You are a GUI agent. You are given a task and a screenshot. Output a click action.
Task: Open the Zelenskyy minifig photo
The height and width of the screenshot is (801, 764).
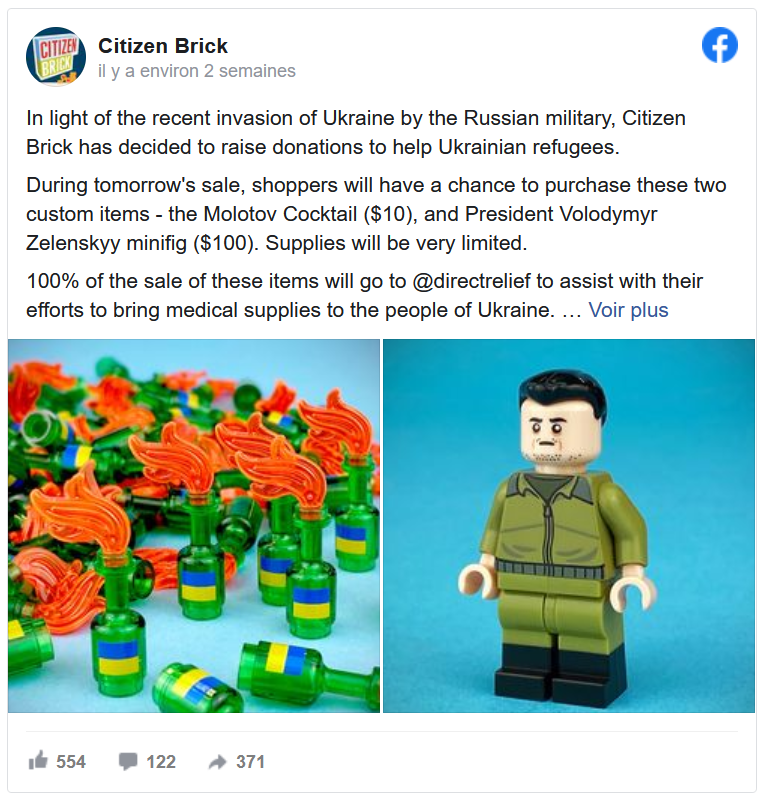[x=569, y=526]
